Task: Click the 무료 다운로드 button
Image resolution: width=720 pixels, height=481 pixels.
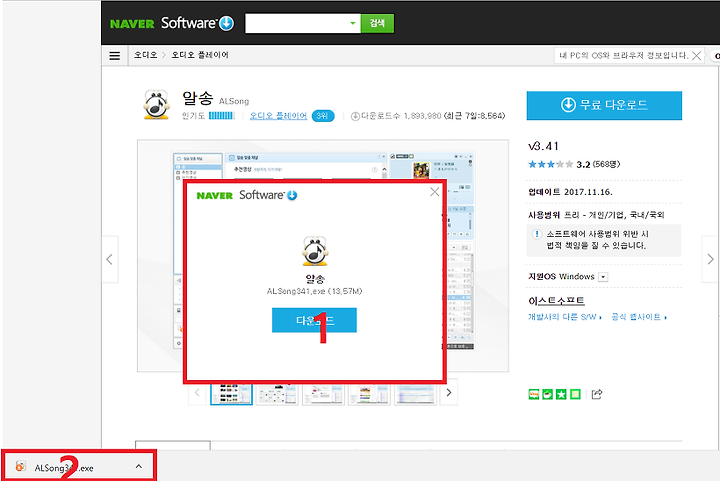Action: tap(604, 105)
